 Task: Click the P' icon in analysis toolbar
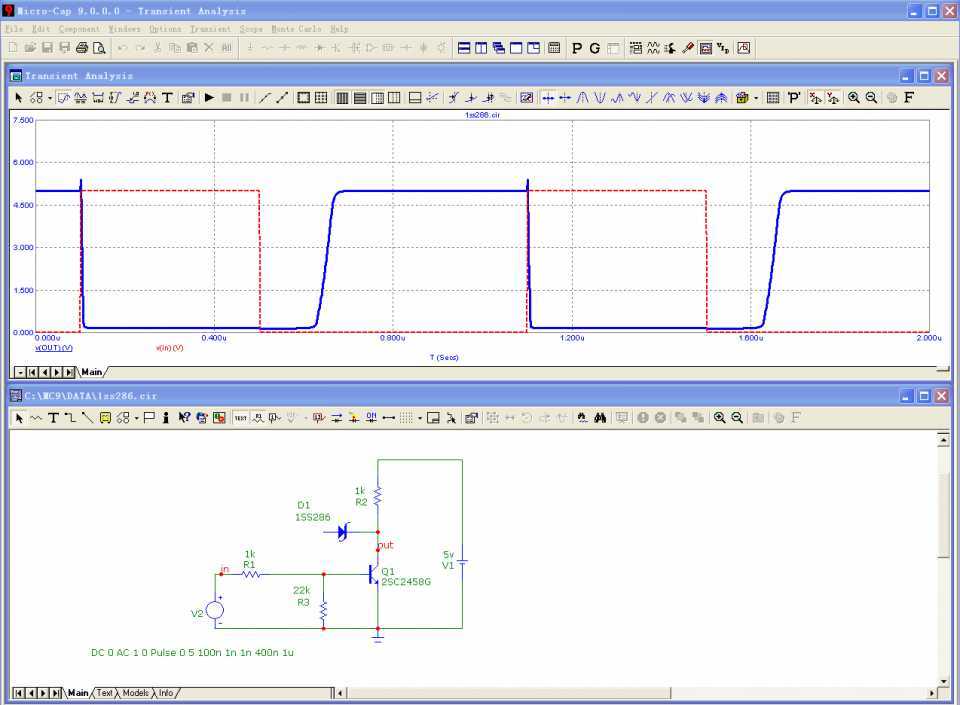click(x=794, y=97)
